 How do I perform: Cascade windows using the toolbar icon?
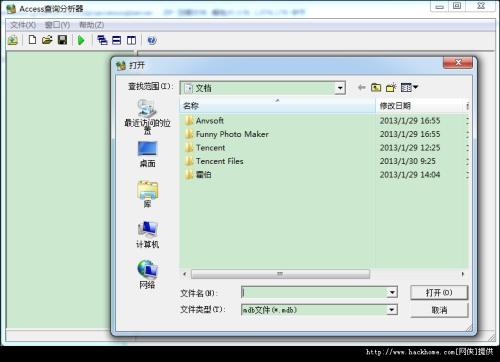tap(102, 40)
